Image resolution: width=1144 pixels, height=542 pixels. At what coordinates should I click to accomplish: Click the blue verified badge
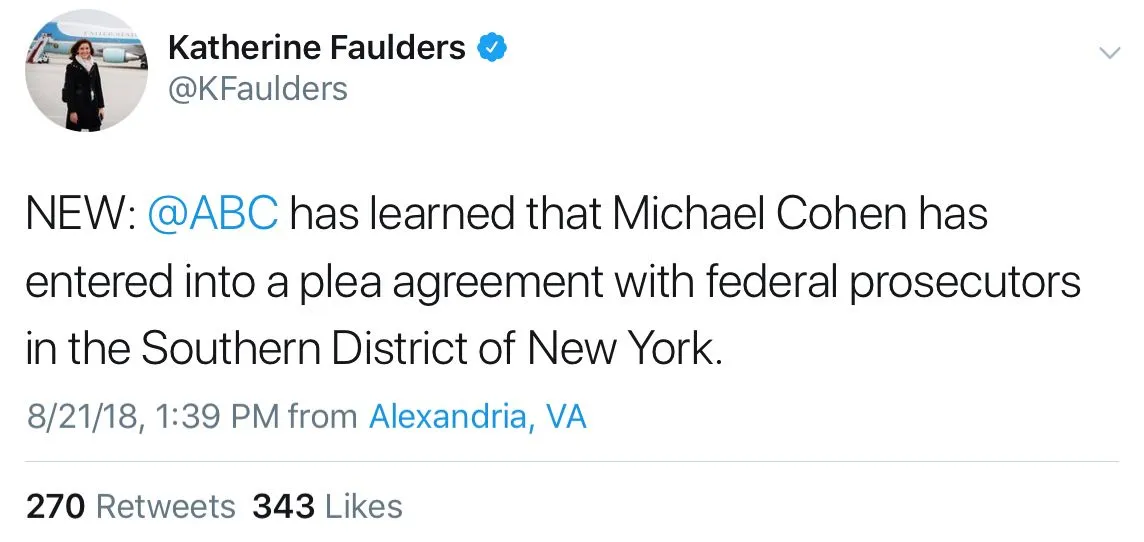(493, 47)
